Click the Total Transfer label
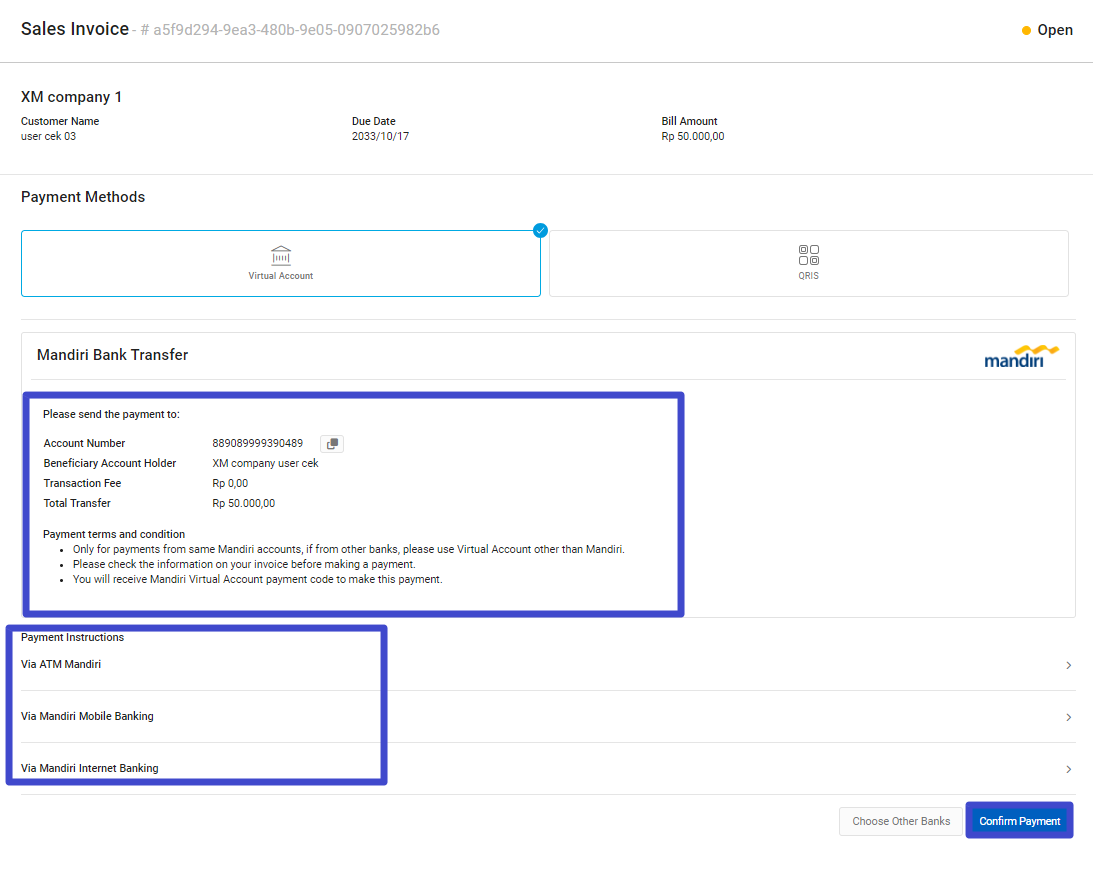 coord(77,503)
